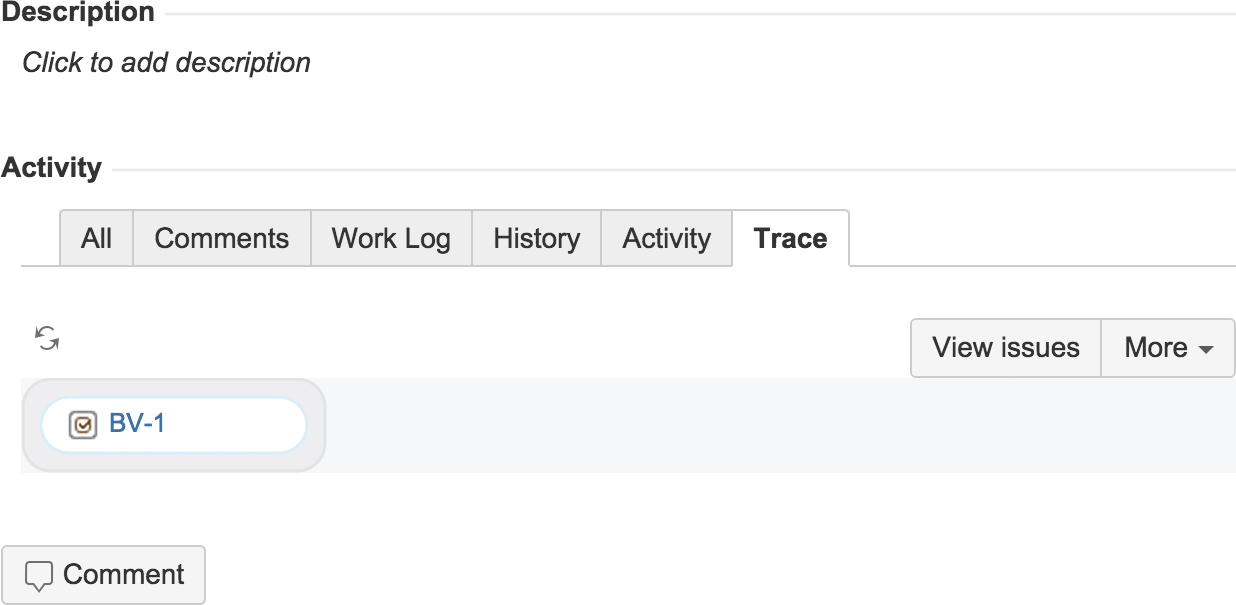The width and height of the screenshot is (1236, 605).
Task: Open the More menu button
Action: tap(1168, 348)
